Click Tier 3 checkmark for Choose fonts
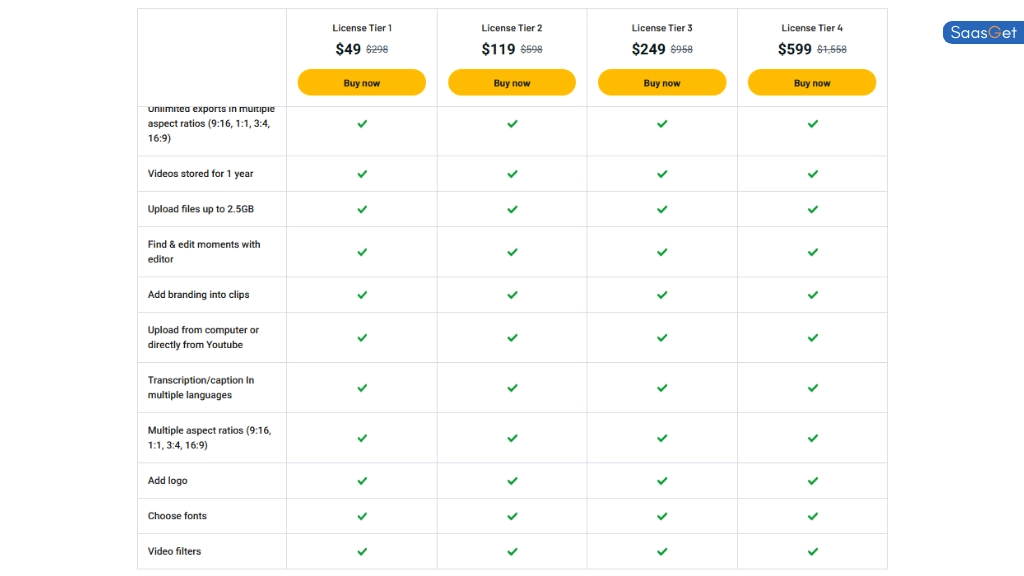This screenshot has width=1024, height=576. tap(662, 516)
